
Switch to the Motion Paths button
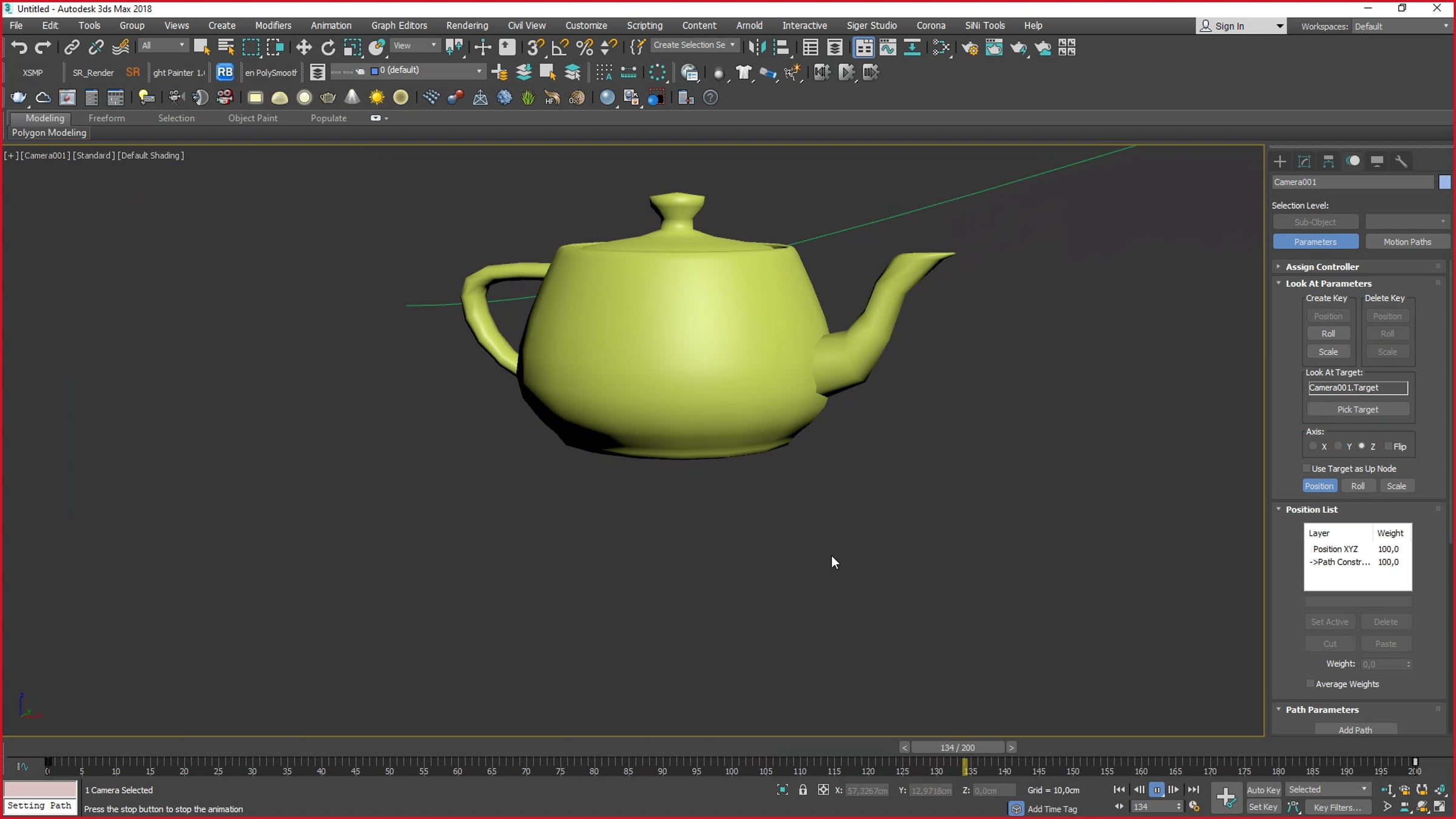coord(1407,241)
